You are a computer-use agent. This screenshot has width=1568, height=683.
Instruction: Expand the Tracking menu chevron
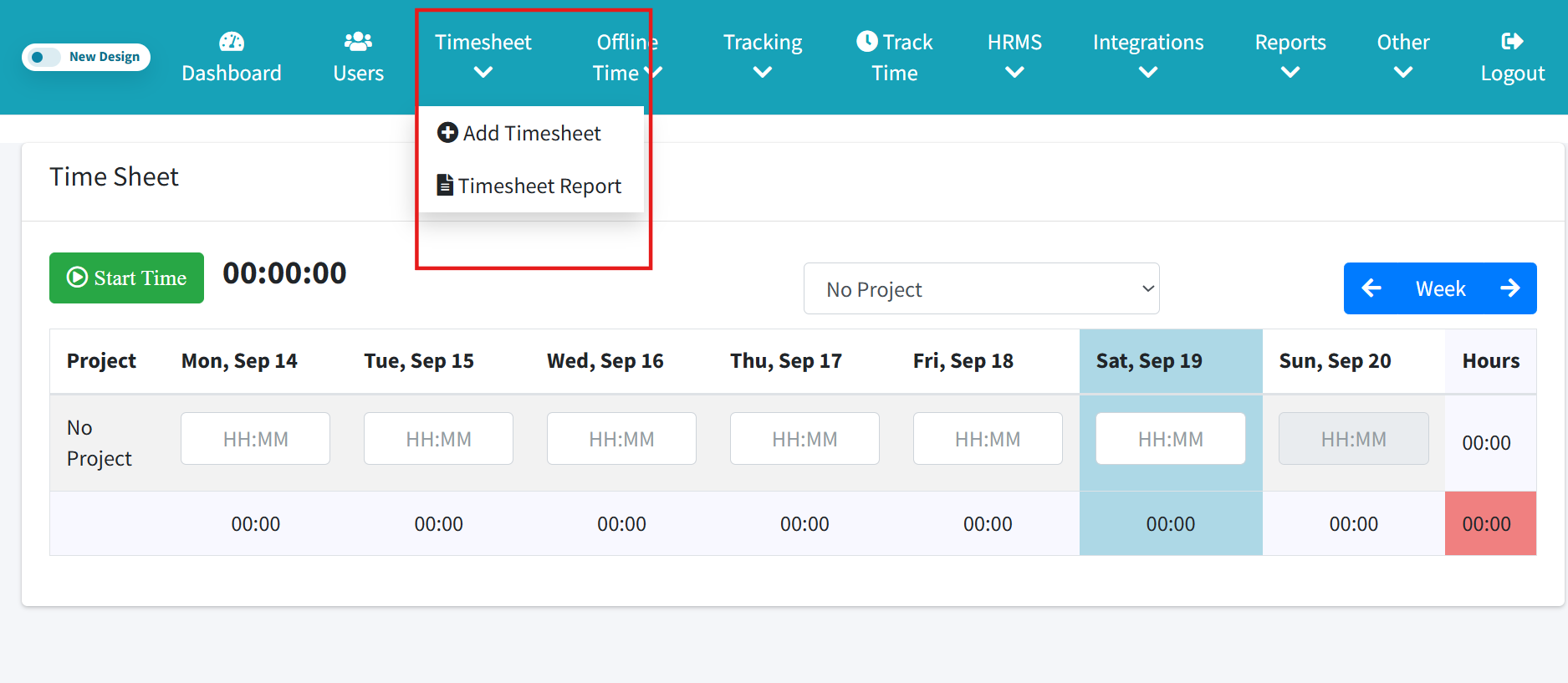(x=762, y=73)
